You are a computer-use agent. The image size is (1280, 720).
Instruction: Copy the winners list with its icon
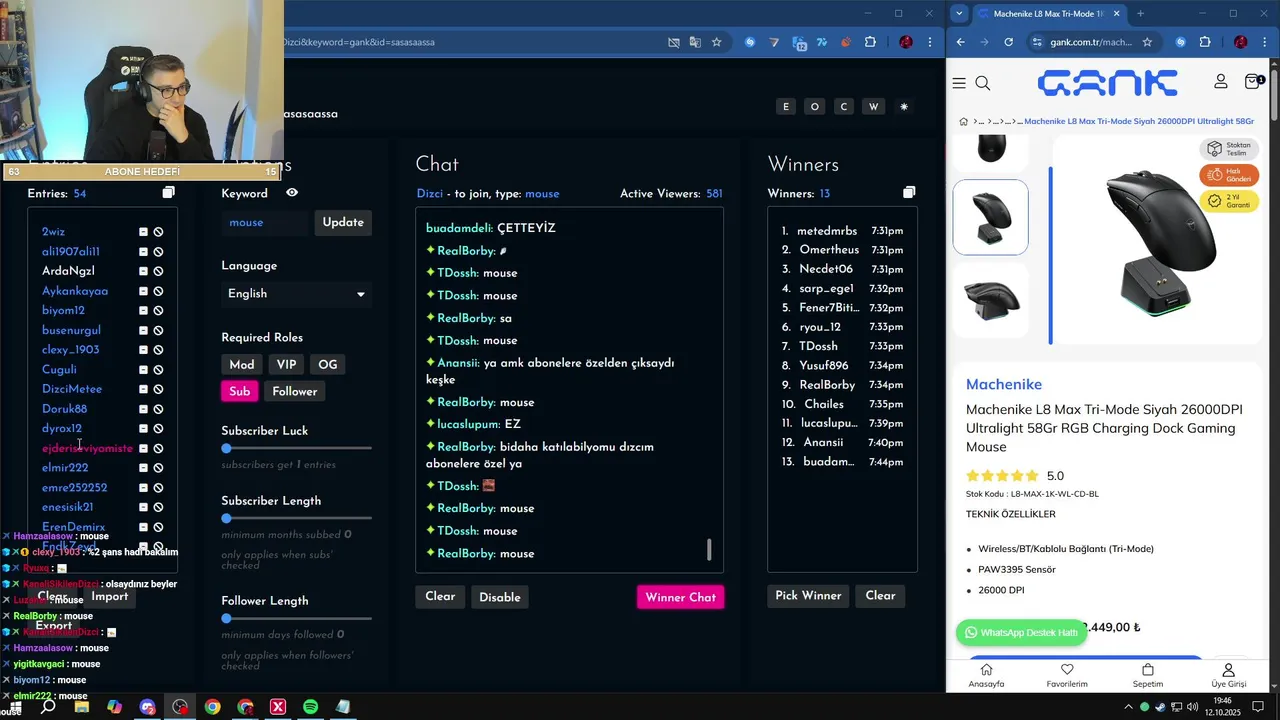(908, 192)
